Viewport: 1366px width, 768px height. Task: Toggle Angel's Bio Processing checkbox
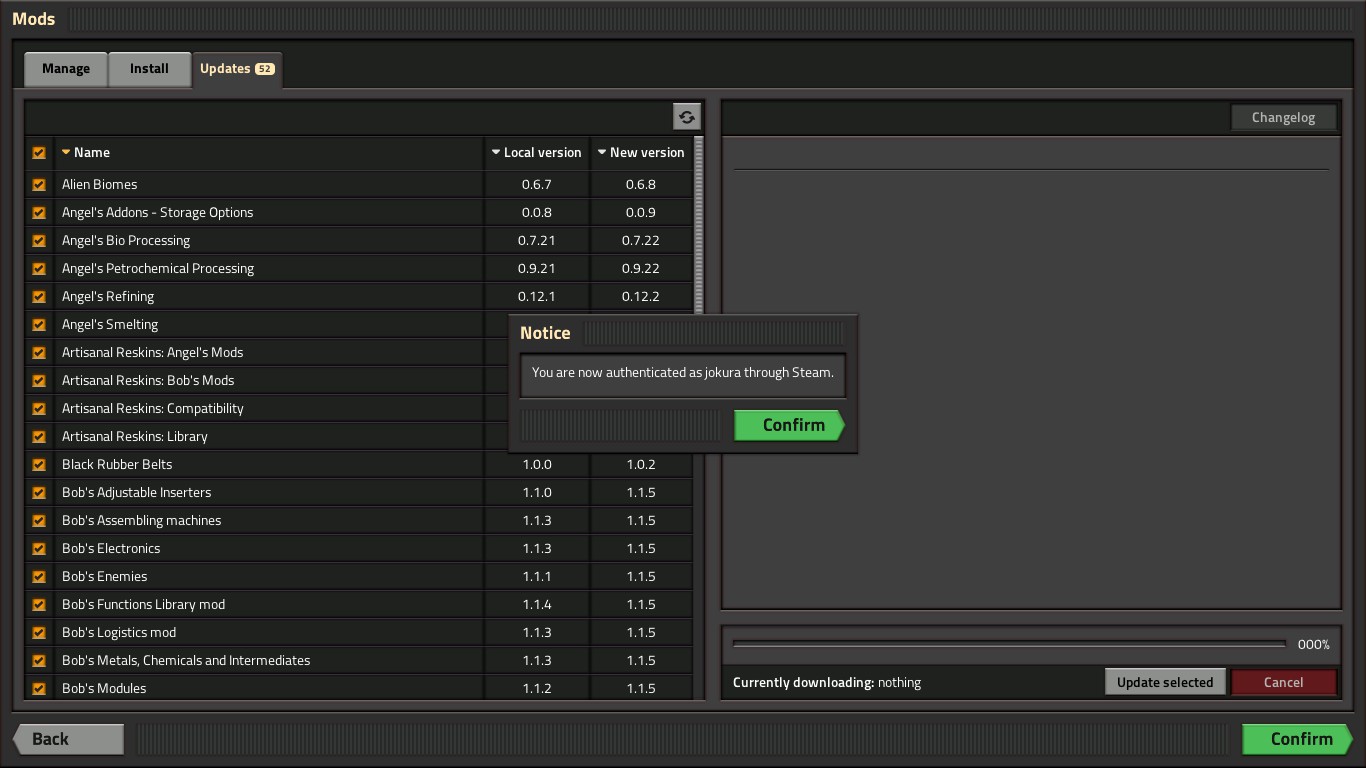point(39,241)
